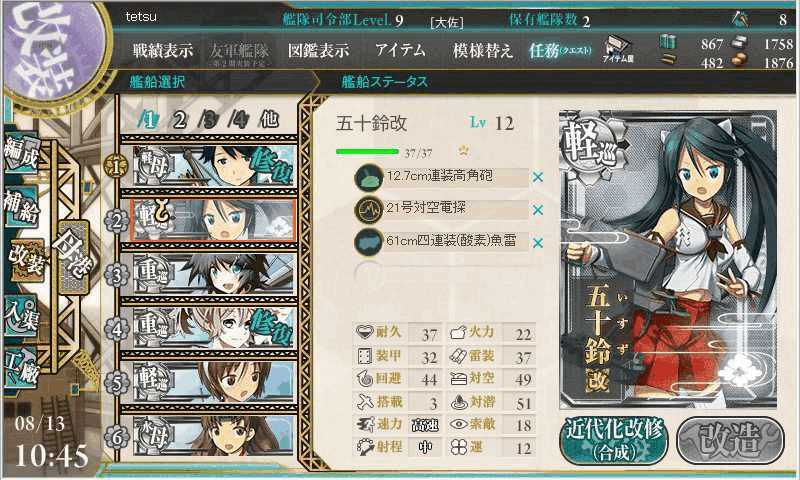Select the empty fourth equipment slot
800x480 pixels.
[441, 274]
